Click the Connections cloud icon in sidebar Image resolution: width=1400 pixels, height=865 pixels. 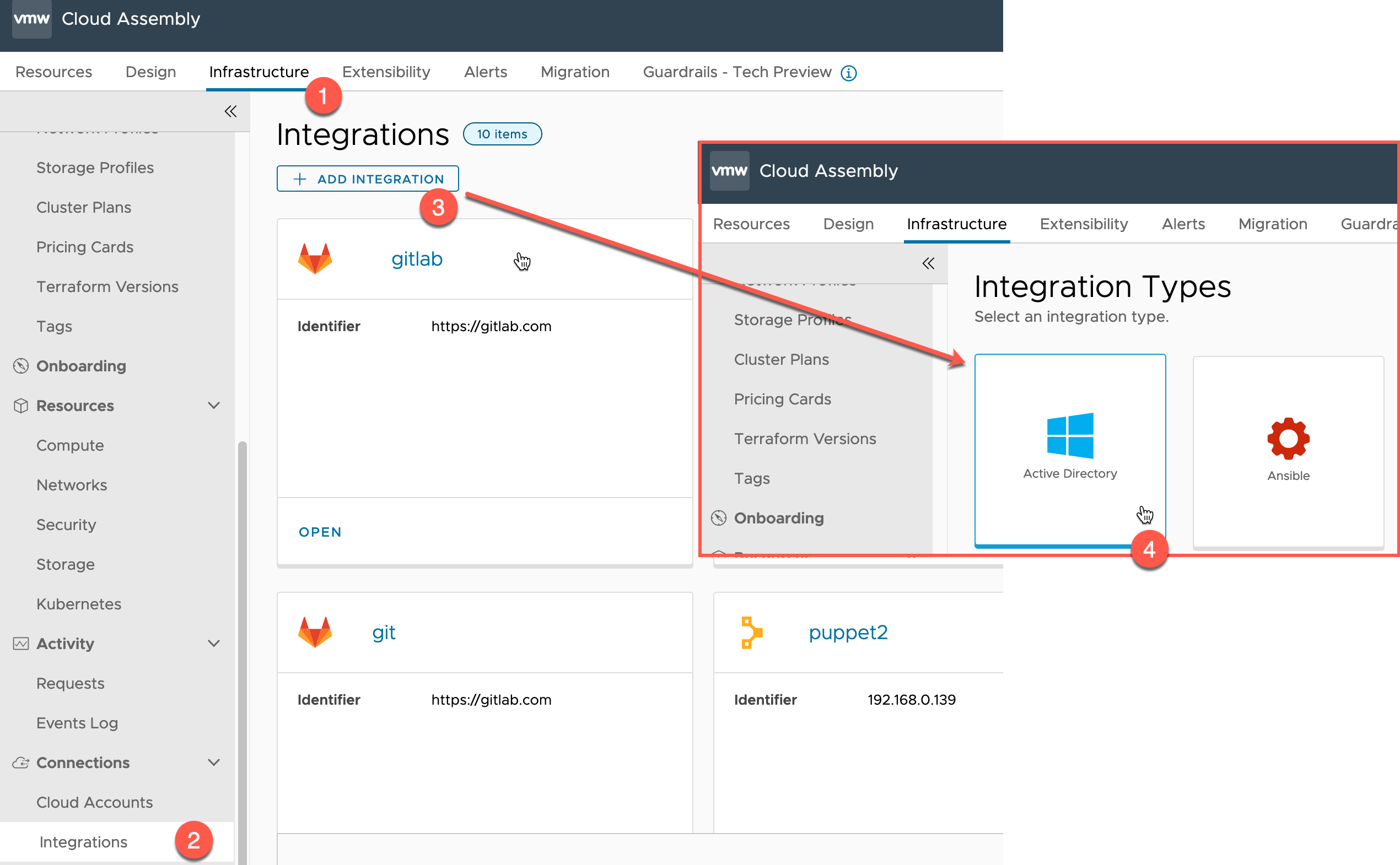click(x=21, y=763)
